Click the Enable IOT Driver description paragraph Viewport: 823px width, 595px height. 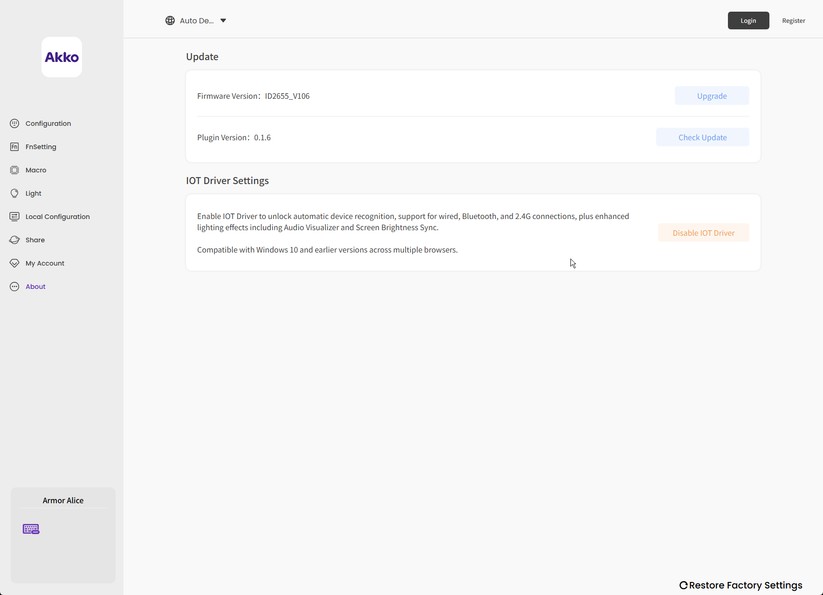(x=413, y=221)
